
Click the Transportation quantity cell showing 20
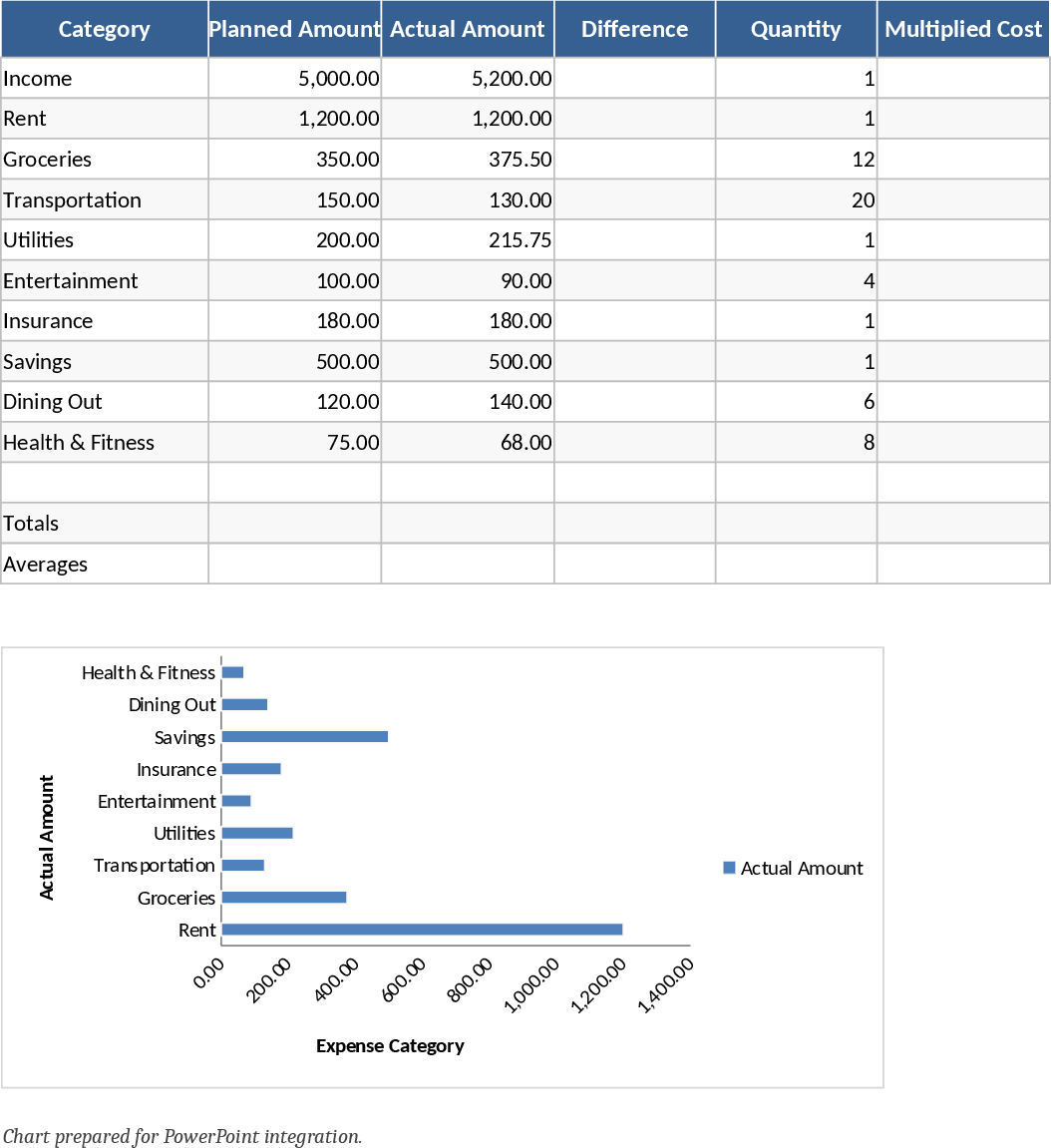tap(796, 199)
